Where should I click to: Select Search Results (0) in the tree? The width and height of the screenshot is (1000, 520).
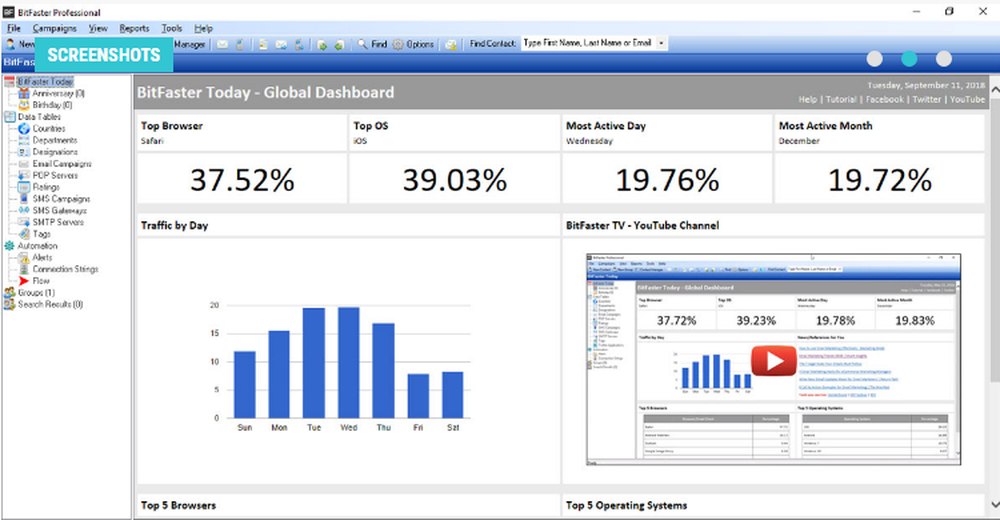[50, 304]
